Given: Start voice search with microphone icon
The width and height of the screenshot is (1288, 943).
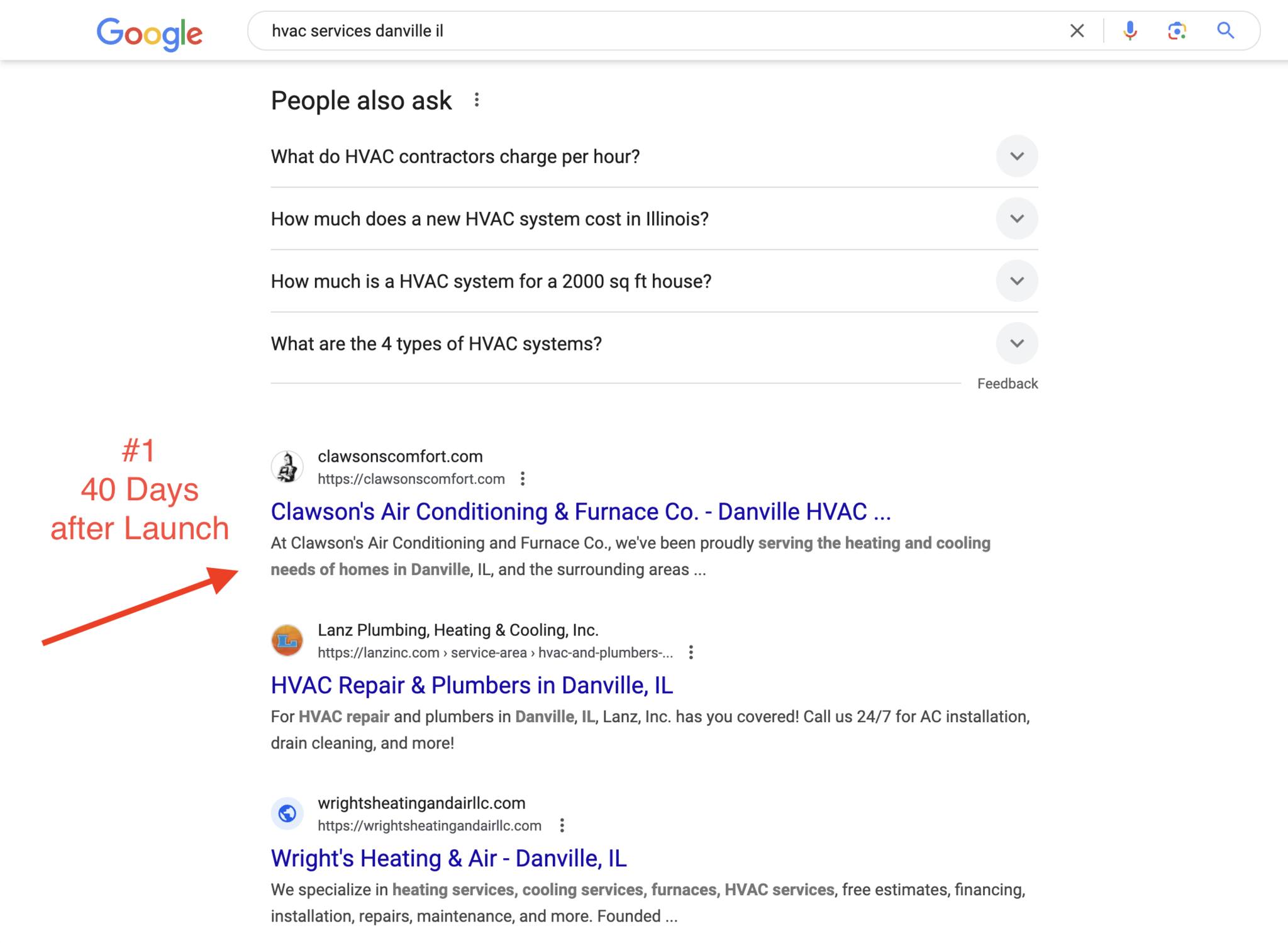Looking at the screenshot, I should (x=1130, y=31).
